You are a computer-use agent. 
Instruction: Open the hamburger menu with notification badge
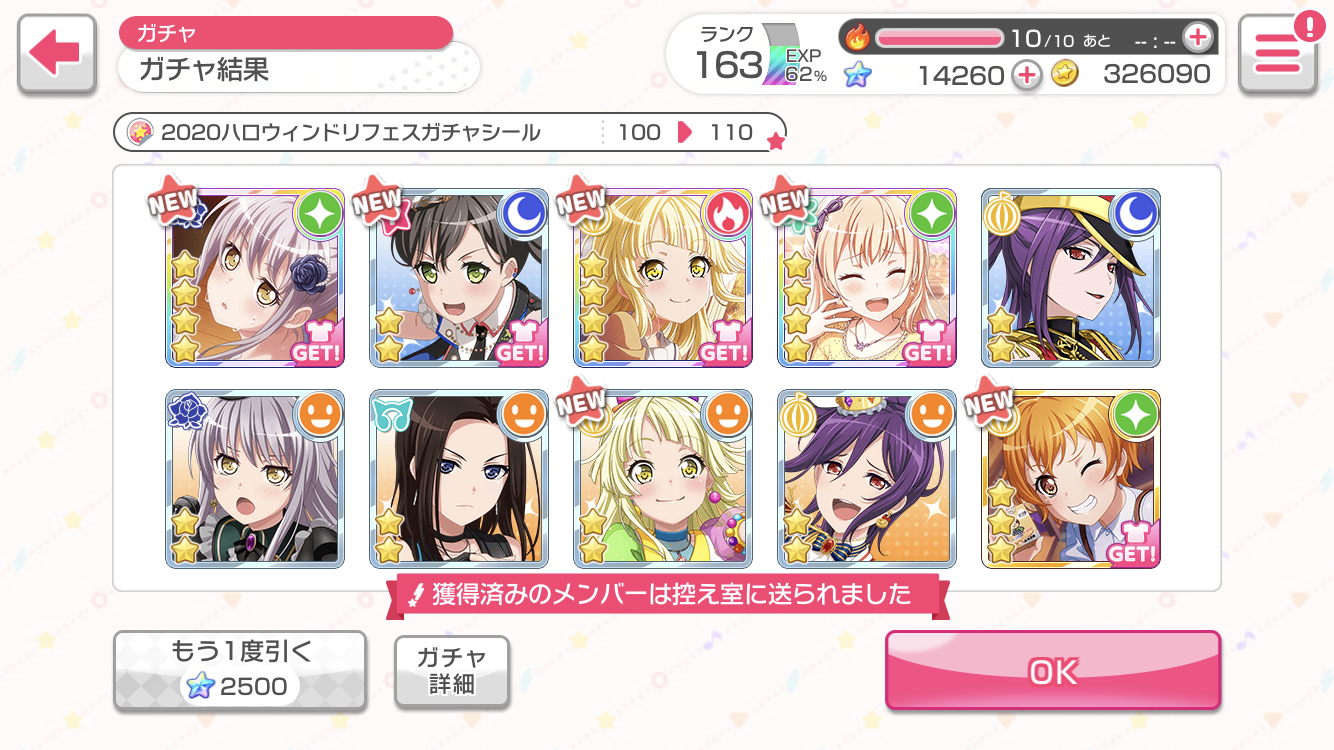click(x=1276, y=55)
